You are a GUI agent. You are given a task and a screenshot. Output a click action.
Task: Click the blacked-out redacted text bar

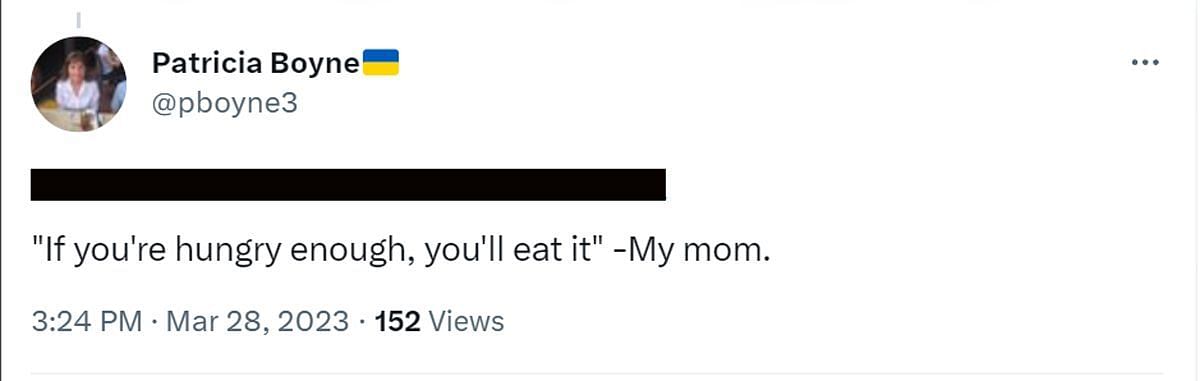[x=348, y=184]
